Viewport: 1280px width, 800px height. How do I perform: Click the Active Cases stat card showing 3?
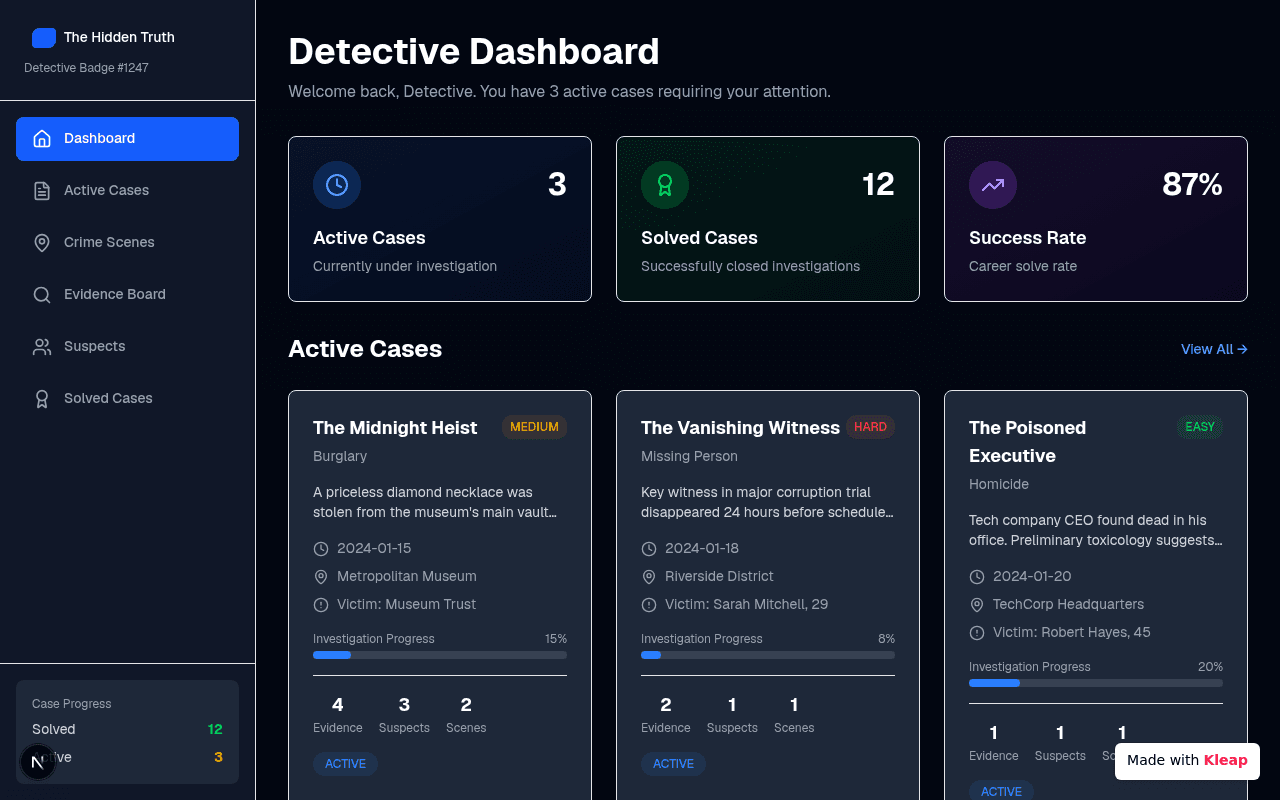pos(440,219)
